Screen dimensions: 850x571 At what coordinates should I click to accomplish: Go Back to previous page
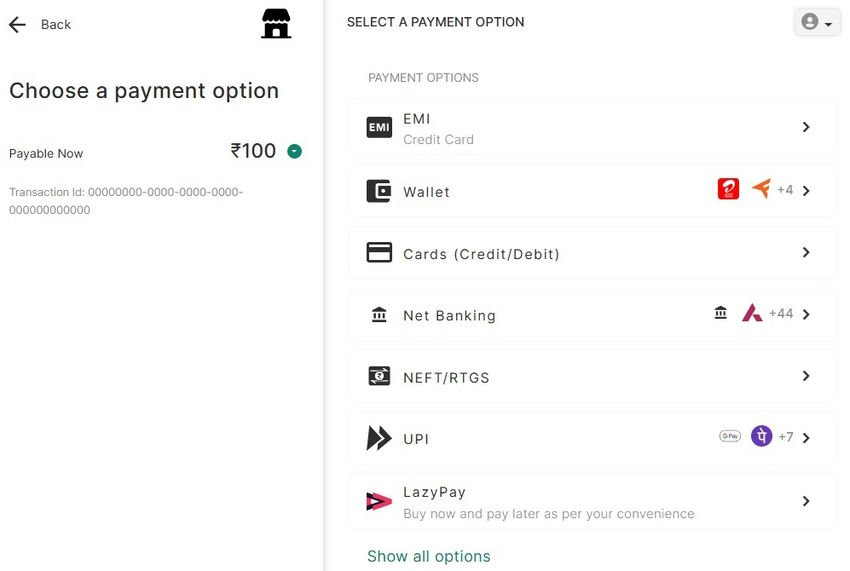pyautogui.click(x=55, y=25)
